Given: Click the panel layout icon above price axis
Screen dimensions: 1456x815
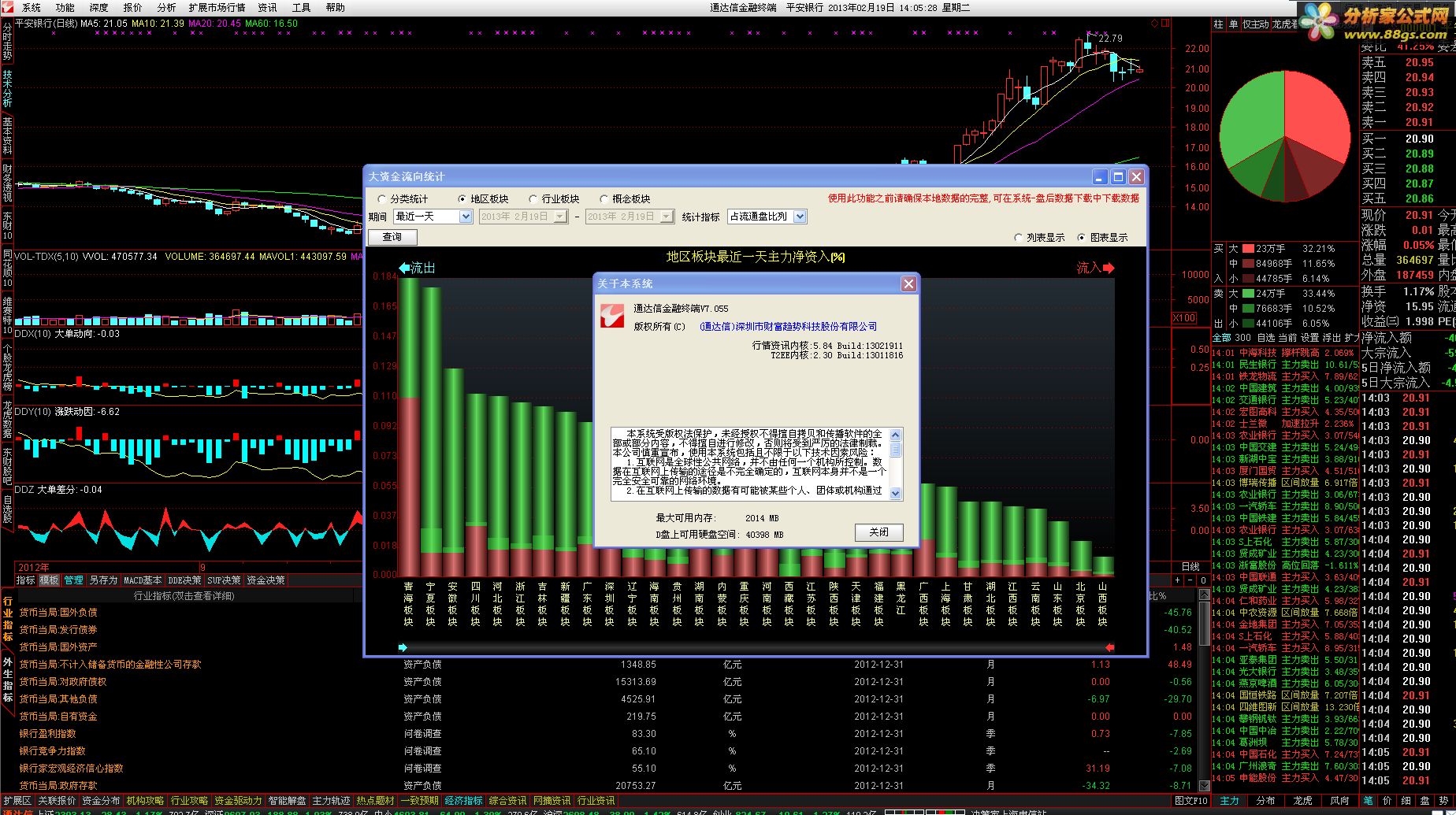Looking at the screenshot, I should click(x=1166, y=24).
